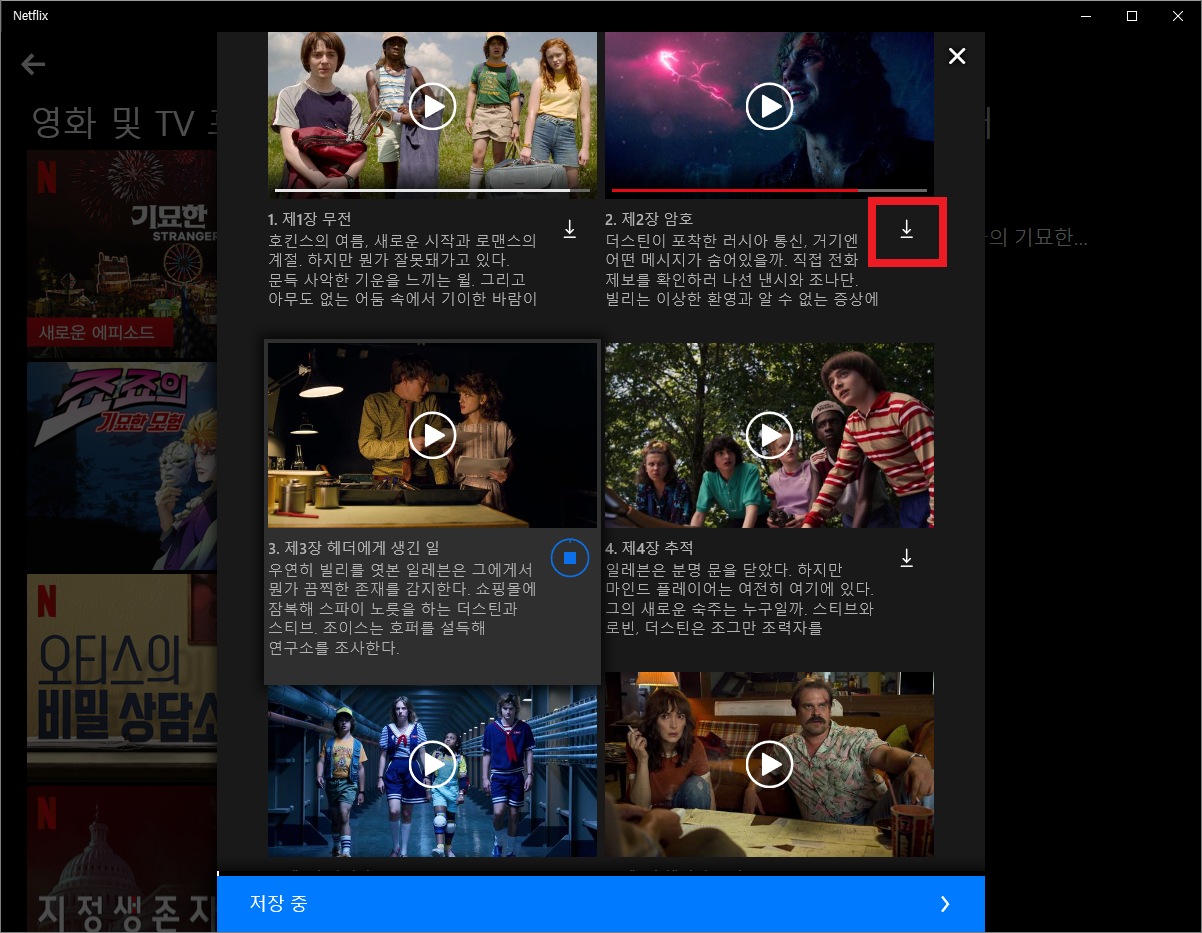Download episode 4 제4장 추적
This screenshot has width=1202, height=933.
tap(907, 558)
